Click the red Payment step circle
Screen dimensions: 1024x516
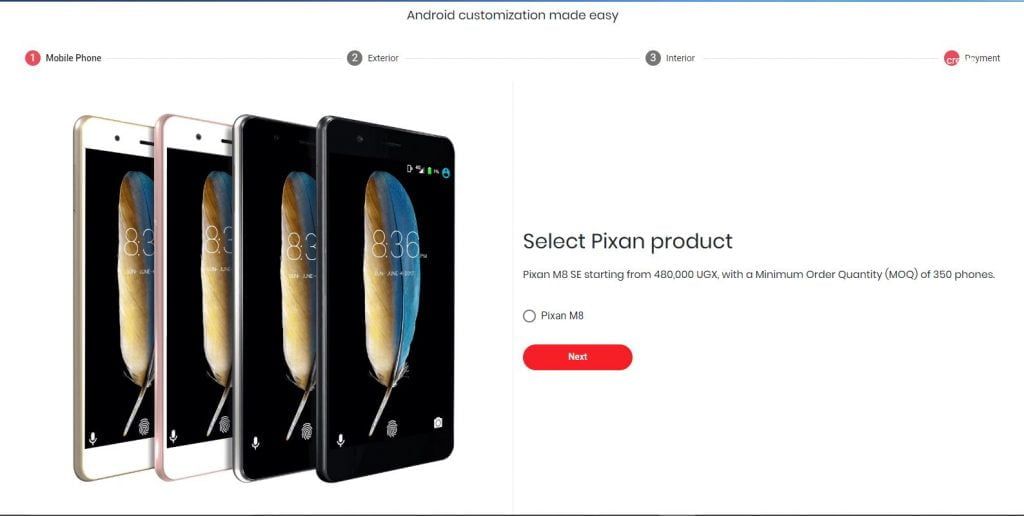952,58
